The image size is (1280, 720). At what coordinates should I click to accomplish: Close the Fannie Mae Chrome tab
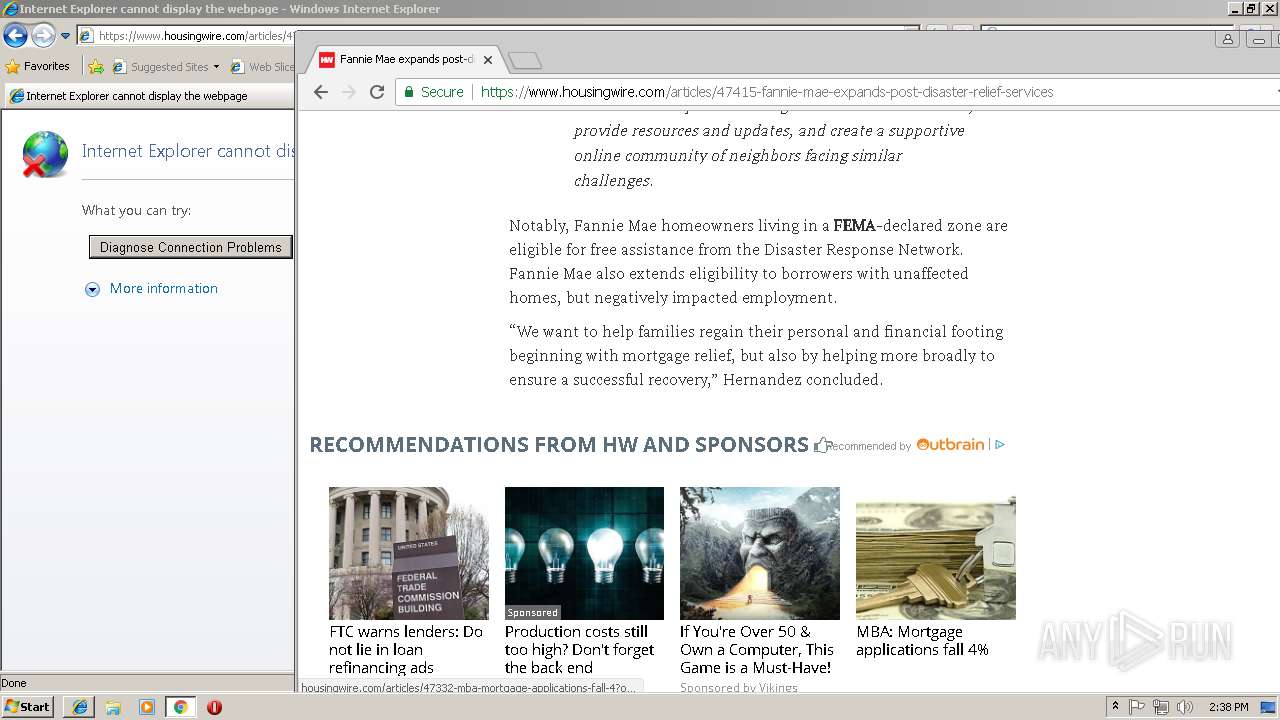click(x=487, y=60)
